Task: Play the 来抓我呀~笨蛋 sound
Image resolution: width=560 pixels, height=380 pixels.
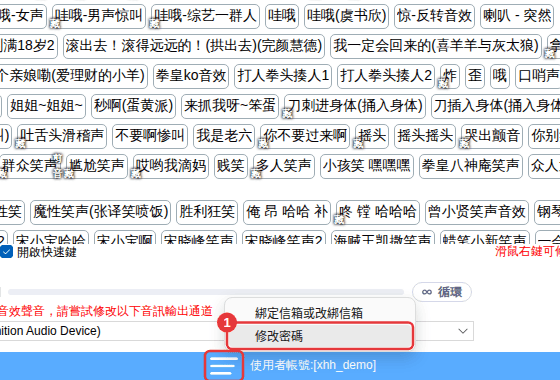Action: coord(230,106)
